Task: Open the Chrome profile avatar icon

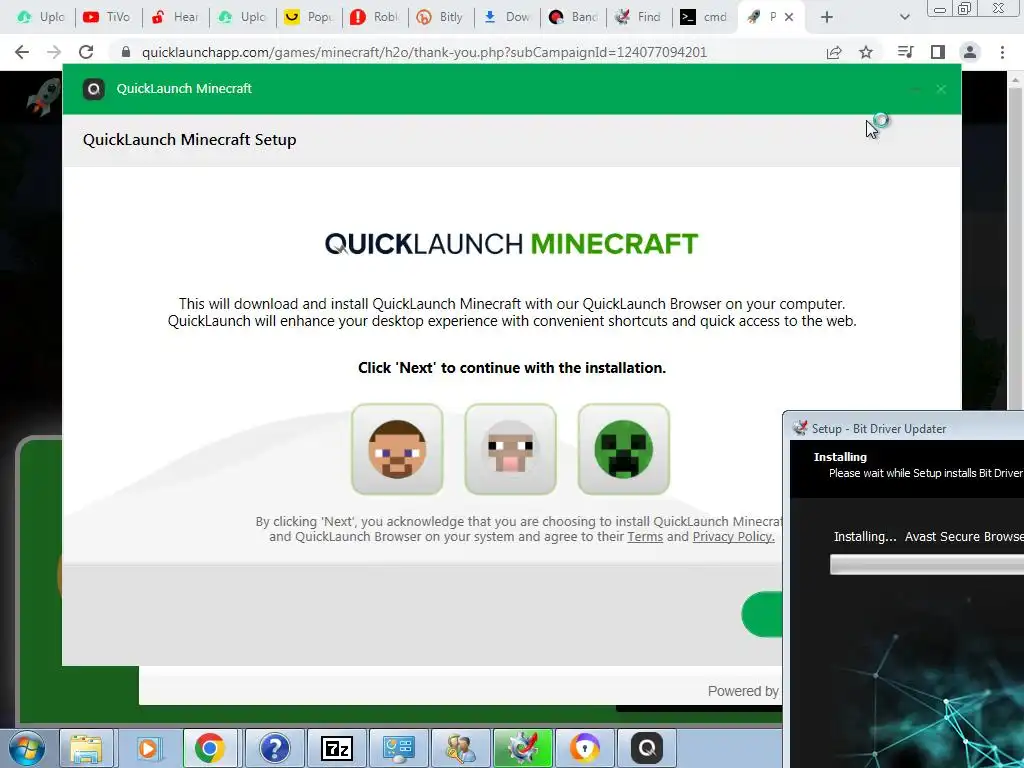Action: [970, 52]
